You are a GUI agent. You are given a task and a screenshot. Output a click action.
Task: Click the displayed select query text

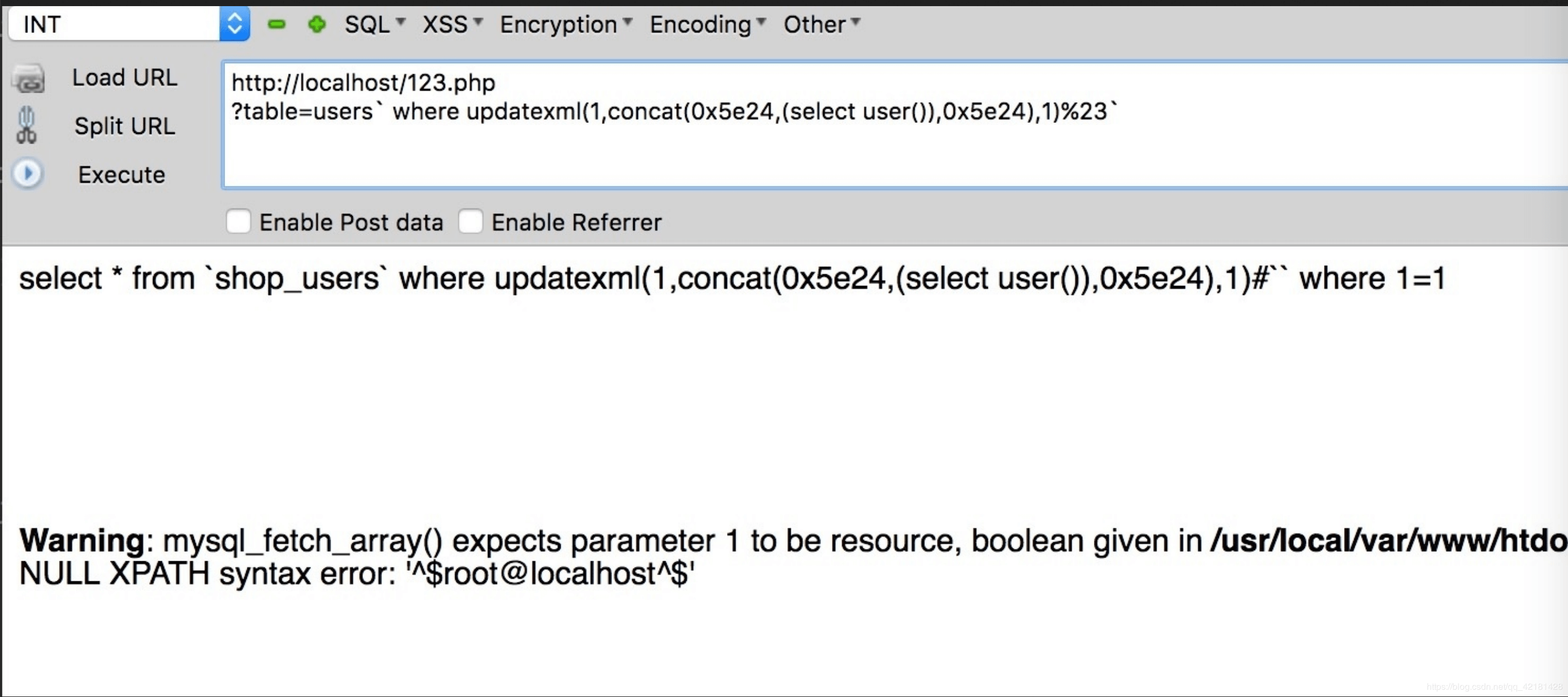[732, 279]
